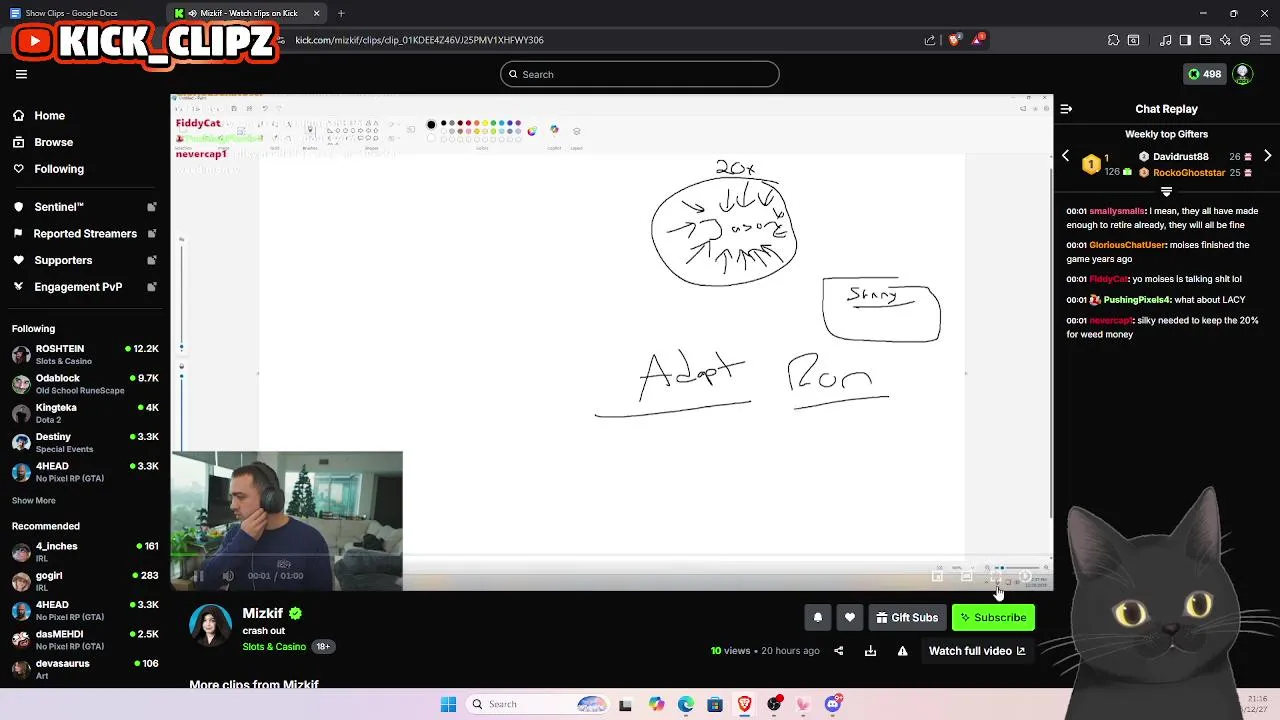Click the notification bell for Mizkif
Screen dimensions: 1280x720
click(818, 618)
